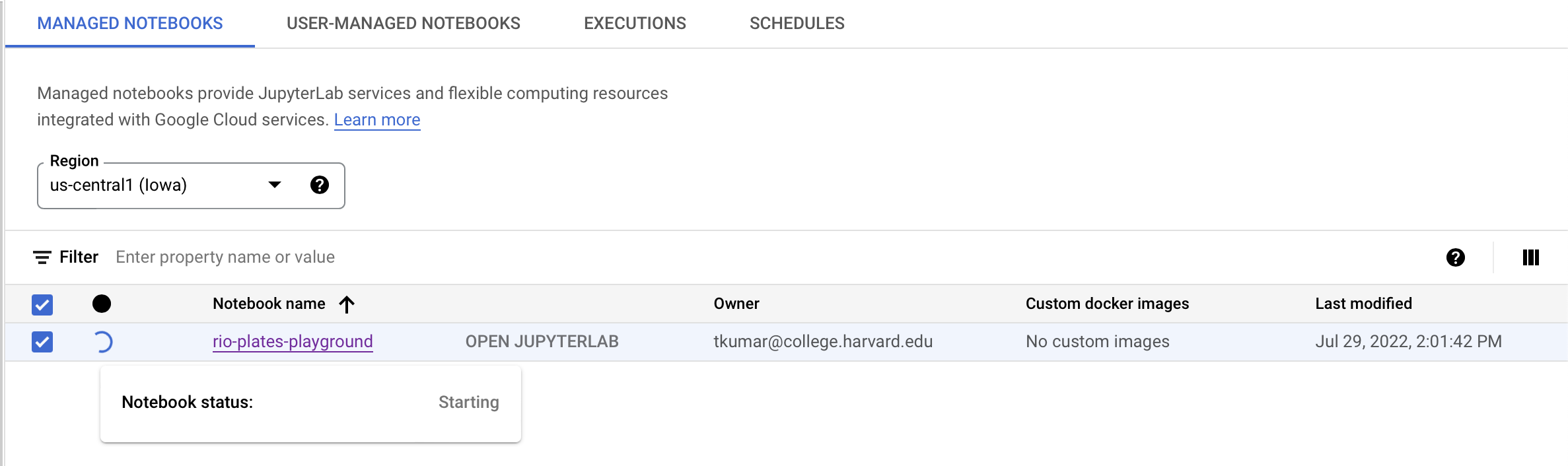The image size is (1568, 466).
Task: Click the Filter list icon
Action: [x=42, y=257]
